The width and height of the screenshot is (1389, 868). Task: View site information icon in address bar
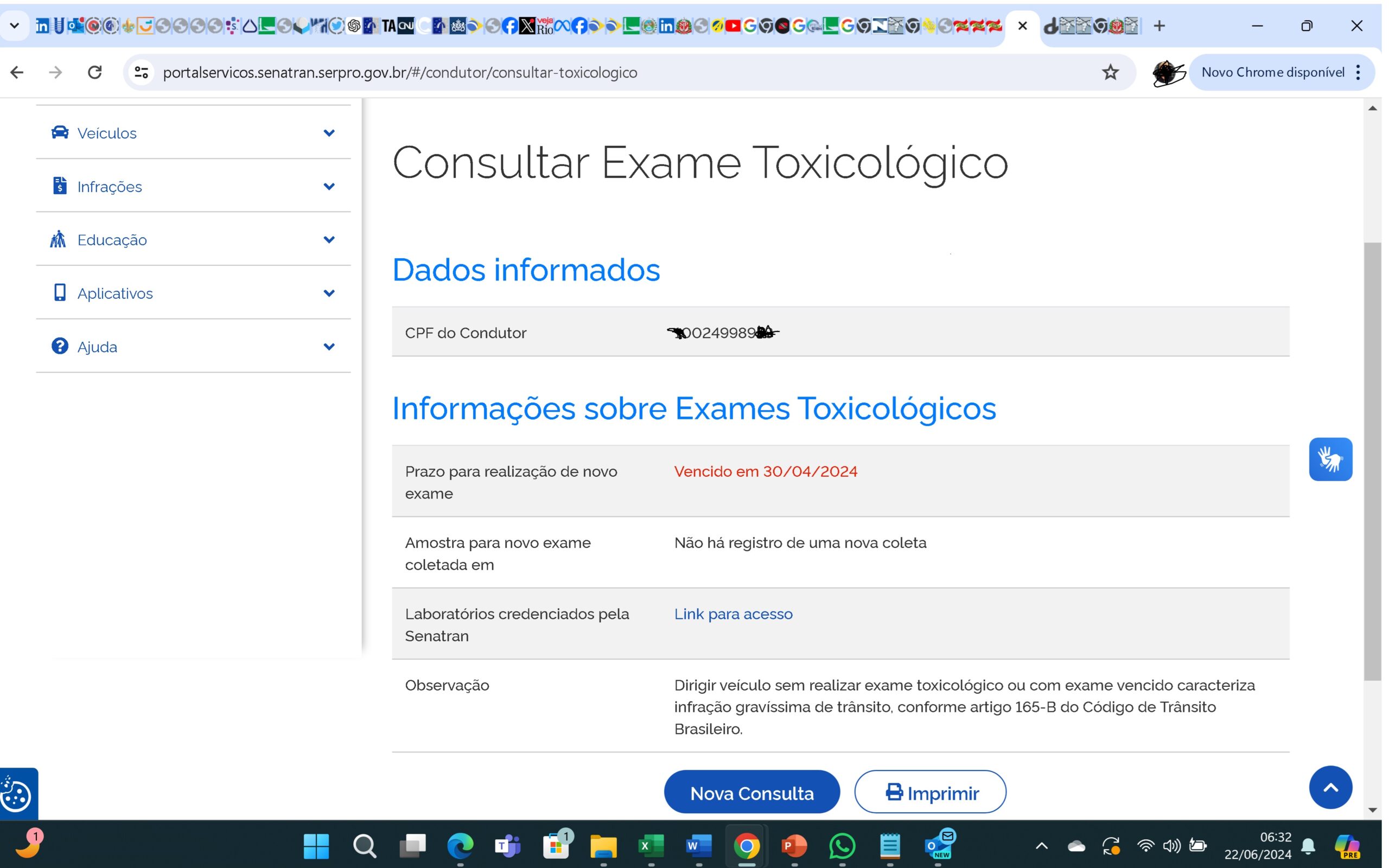point(141,72)
